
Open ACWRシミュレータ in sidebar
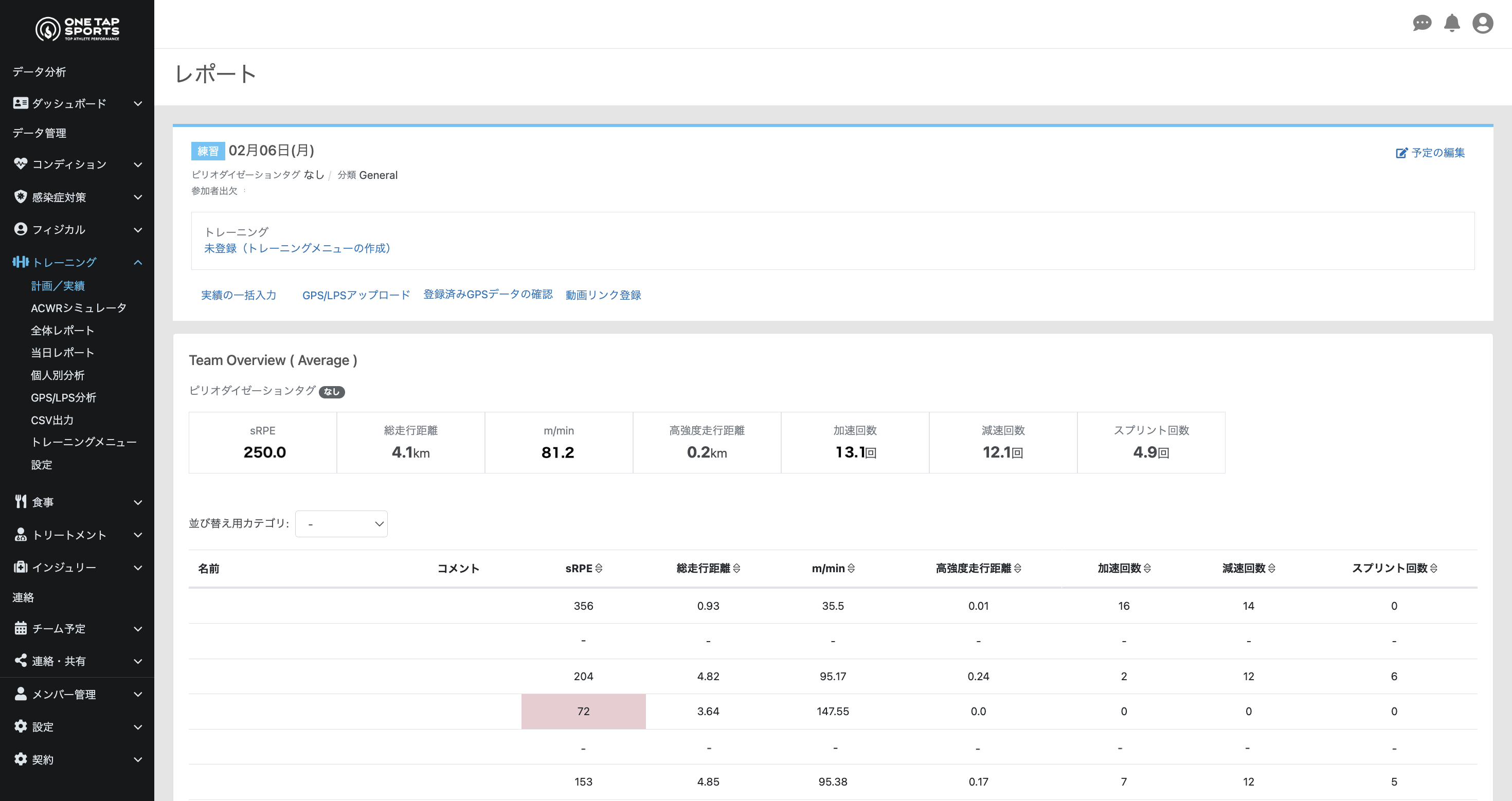[x=79, y=308]
